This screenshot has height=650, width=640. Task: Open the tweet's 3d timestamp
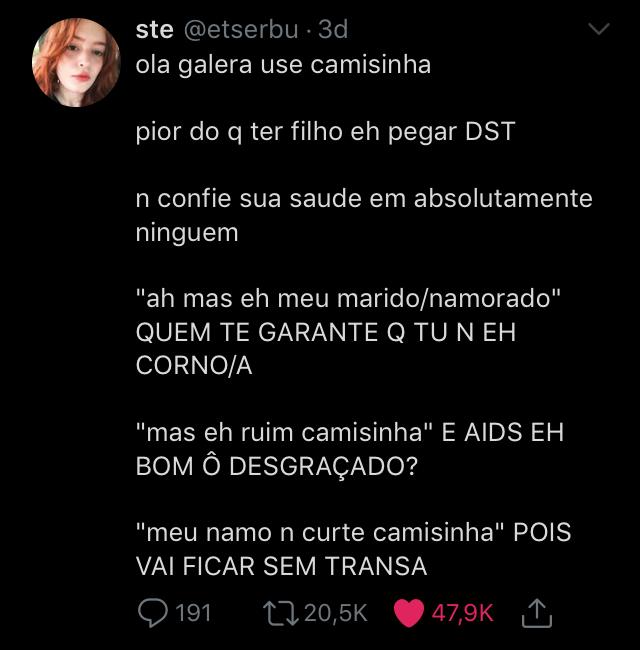click(x=333, y=30)
